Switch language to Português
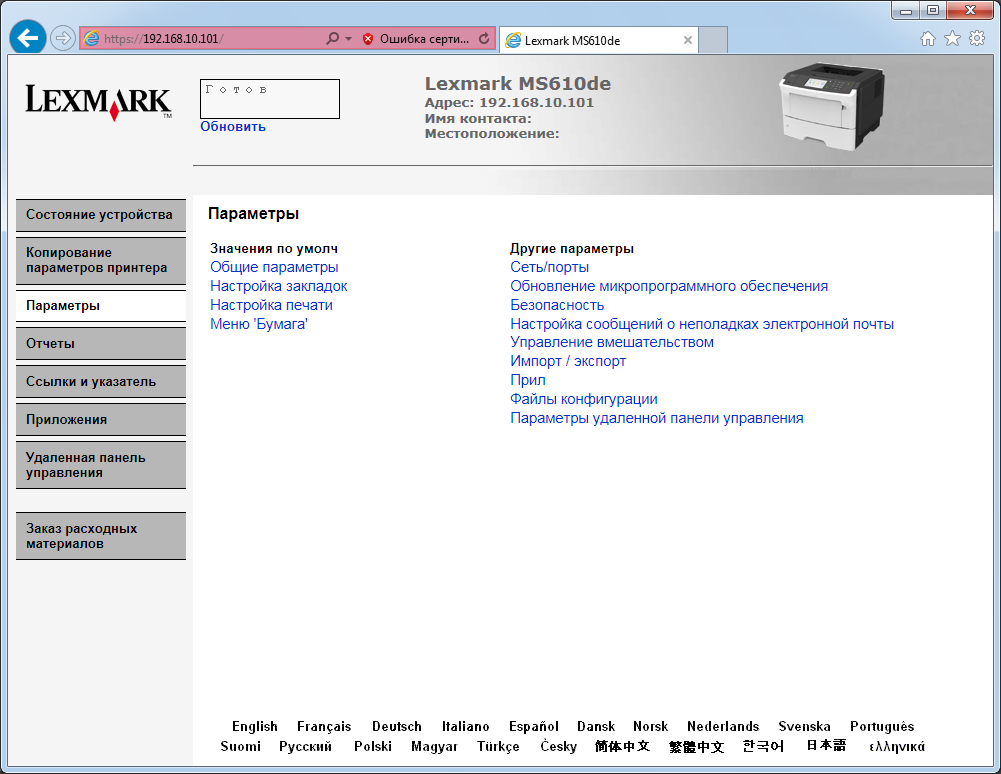The height and width of the screenshot is (774, 1001). [x=882, y=727]
